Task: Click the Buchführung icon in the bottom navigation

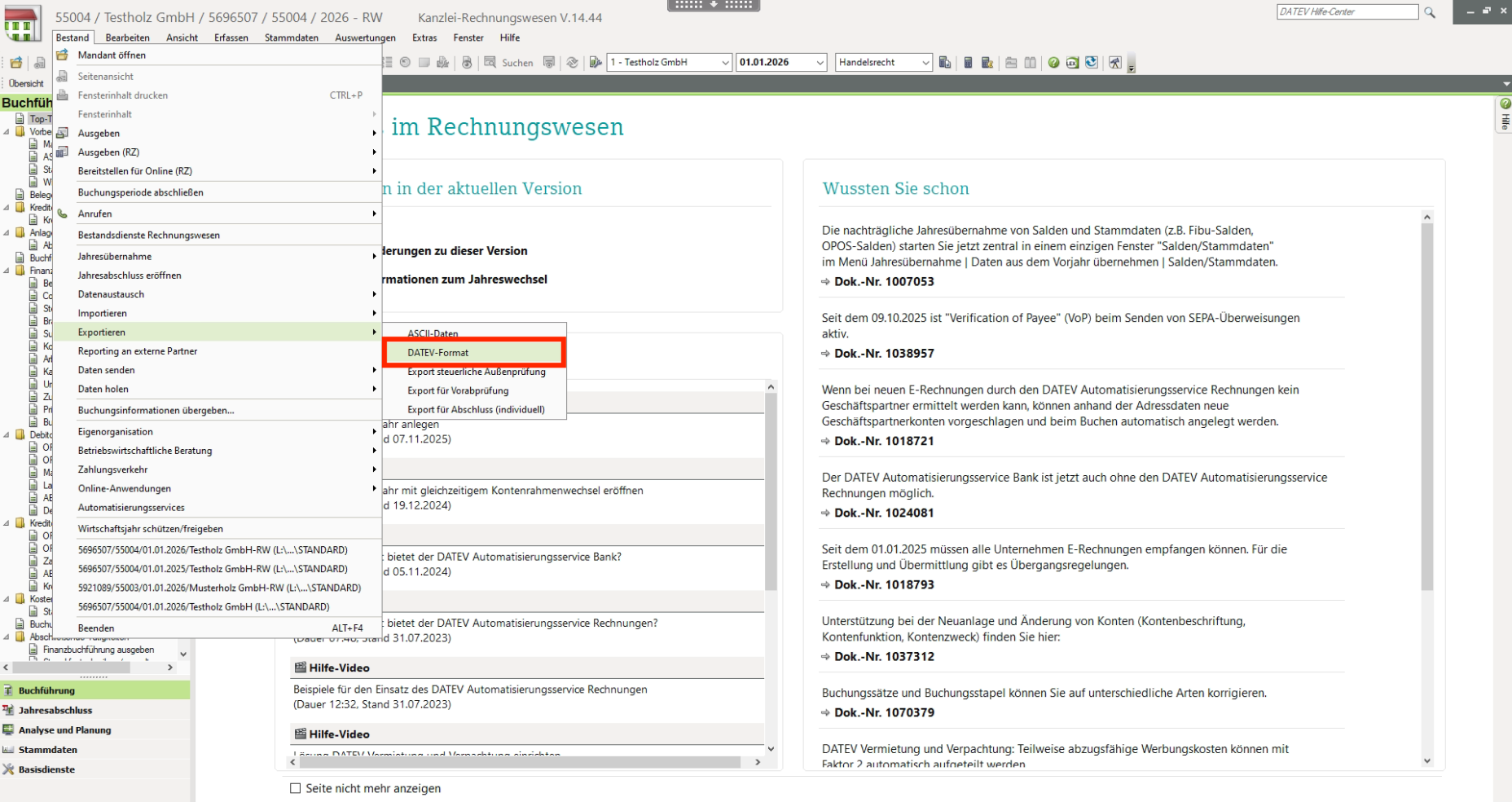Action: tap(8, 690)
